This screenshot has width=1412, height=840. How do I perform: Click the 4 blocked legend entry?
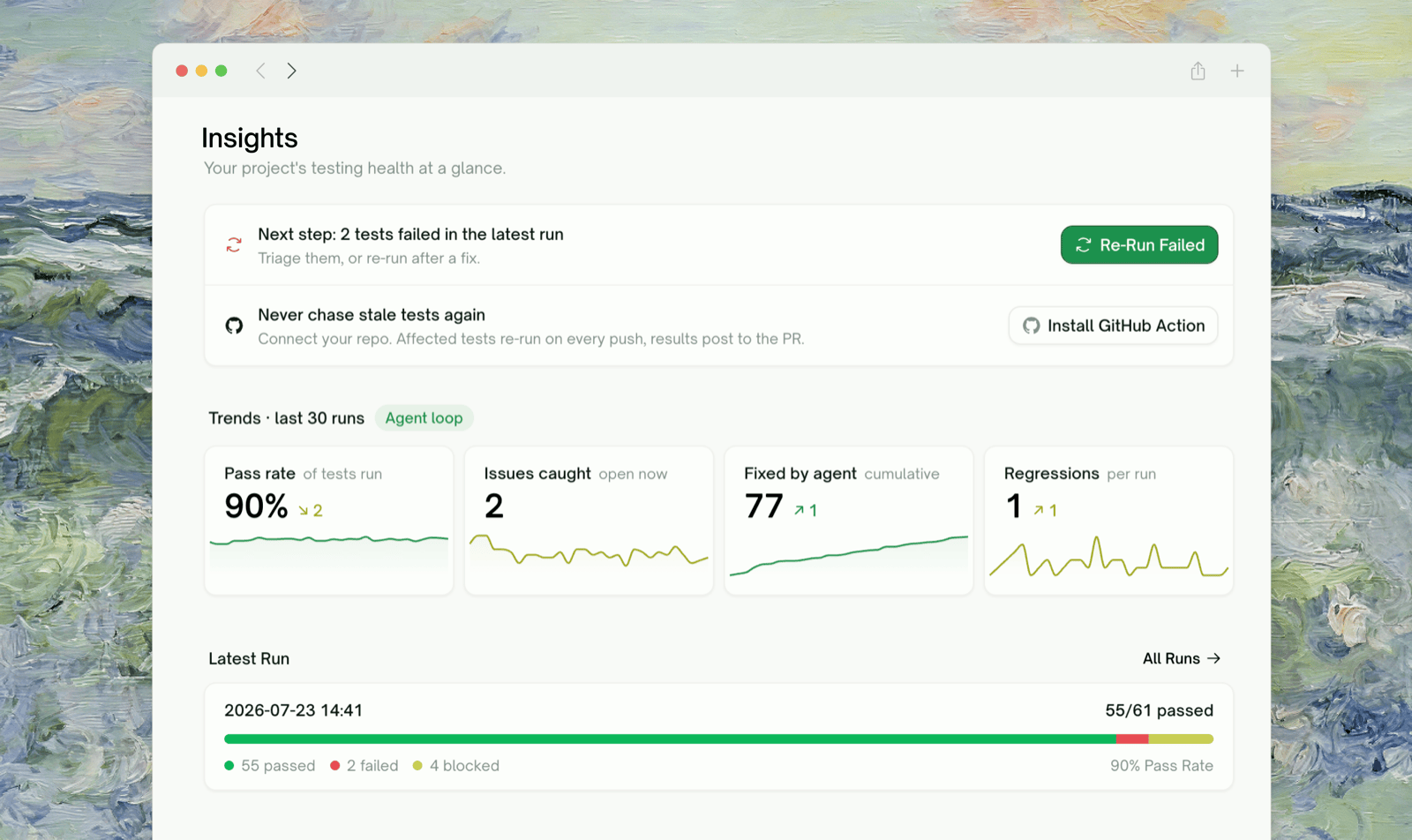[x=455, y=766]
